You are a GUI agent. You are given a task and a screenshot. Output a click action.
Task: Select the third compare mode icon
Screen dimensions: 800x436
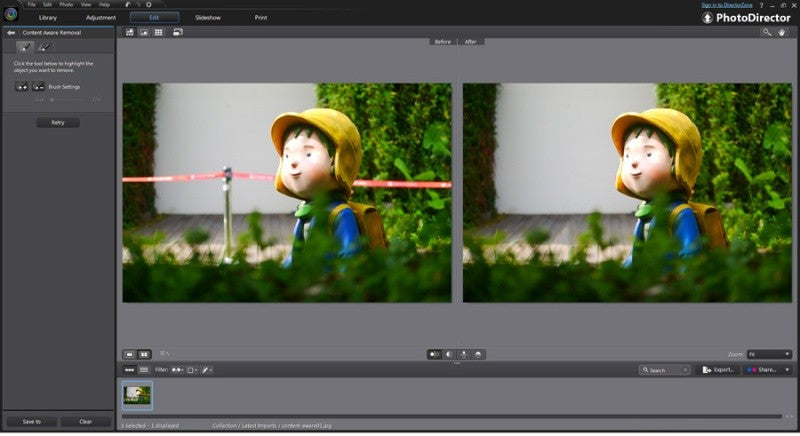click(463, 354)
